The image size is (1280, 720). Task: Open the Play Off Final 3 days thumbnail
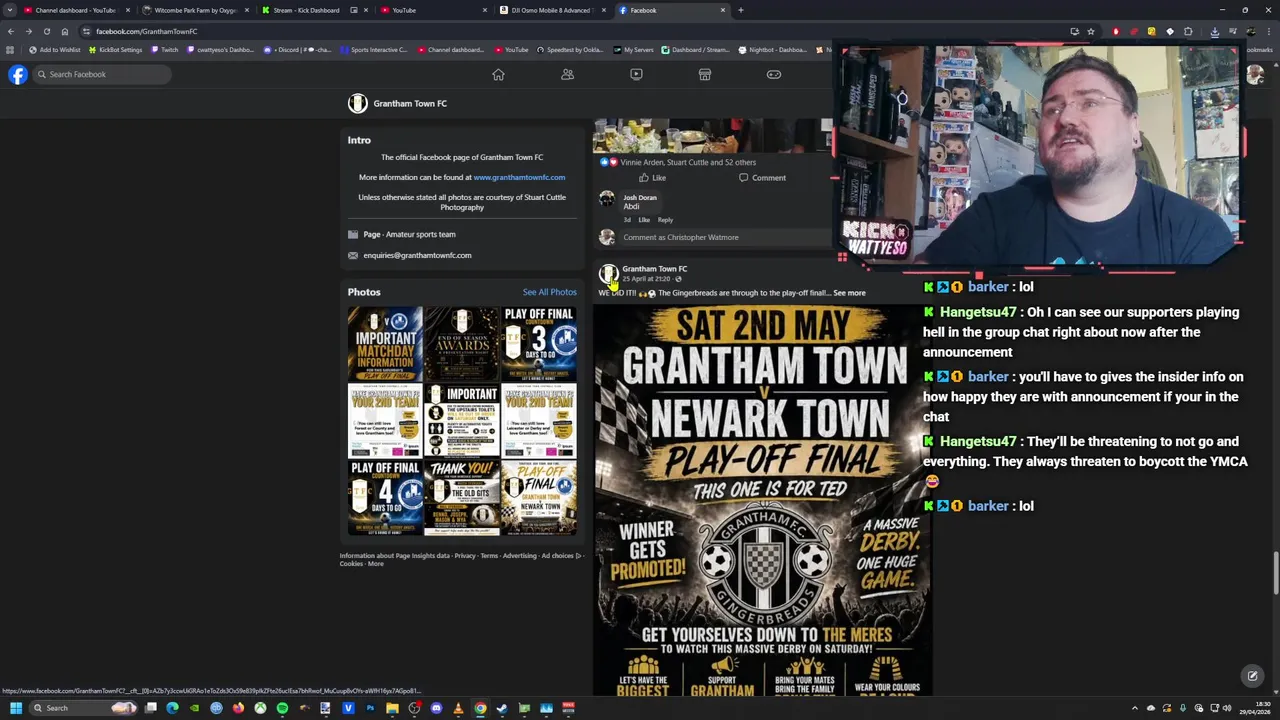[x=539, y=344]
